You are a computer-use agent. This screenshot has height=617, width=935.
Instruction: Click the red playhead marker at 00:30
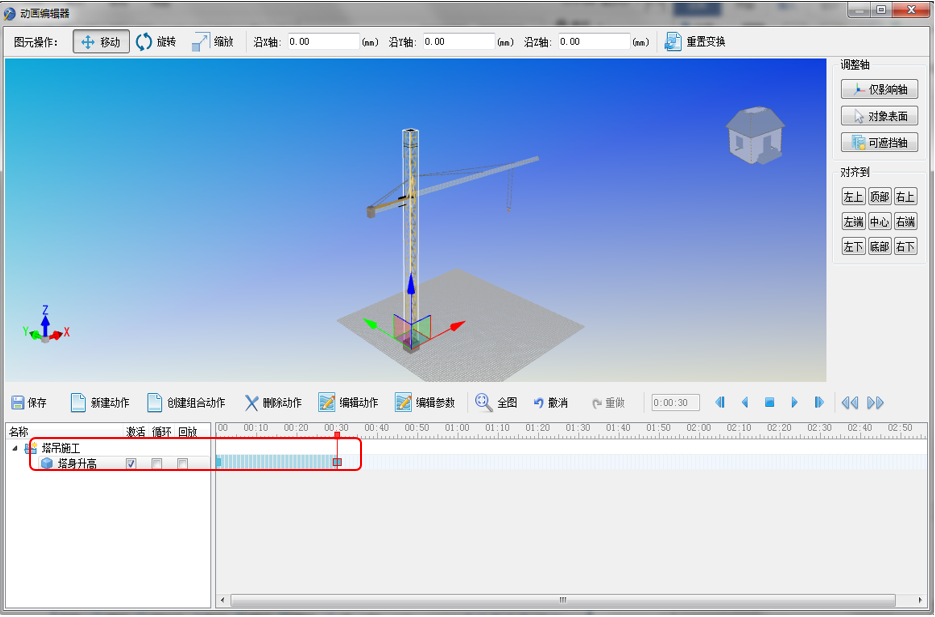[x=337, y=435]
